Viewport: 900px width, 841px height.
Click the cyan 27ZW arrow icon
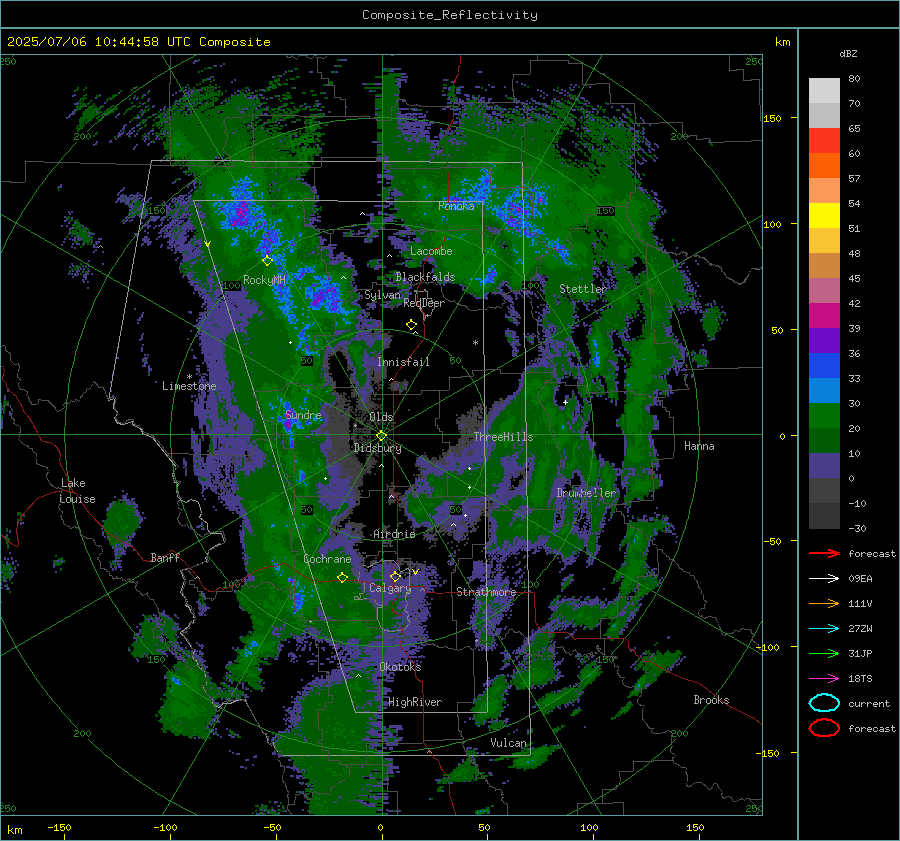click(x=824, y=629)
